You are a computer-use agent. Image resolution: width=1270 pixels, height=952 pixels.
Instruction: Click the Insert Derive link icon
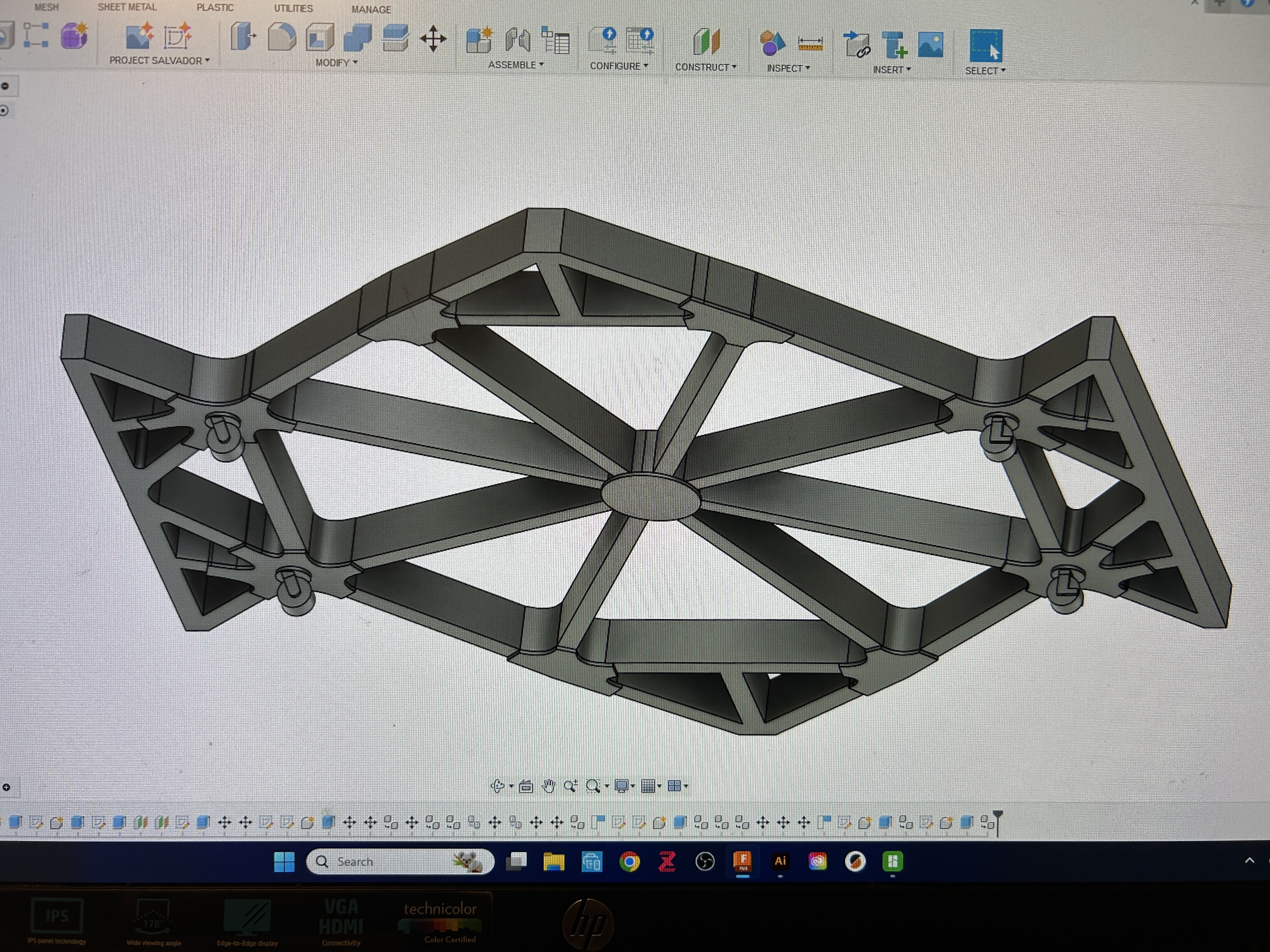click(857, 45)
